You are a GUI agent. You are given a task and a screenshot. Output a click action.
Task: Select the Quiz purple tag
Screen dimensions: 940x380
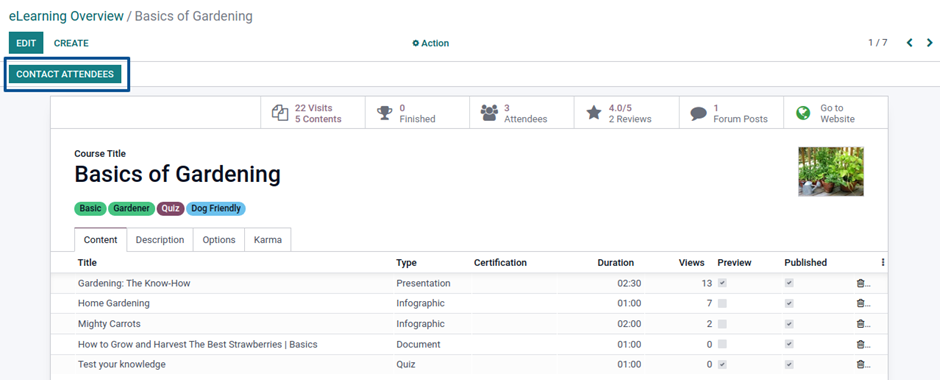click(x=170, y=209)
